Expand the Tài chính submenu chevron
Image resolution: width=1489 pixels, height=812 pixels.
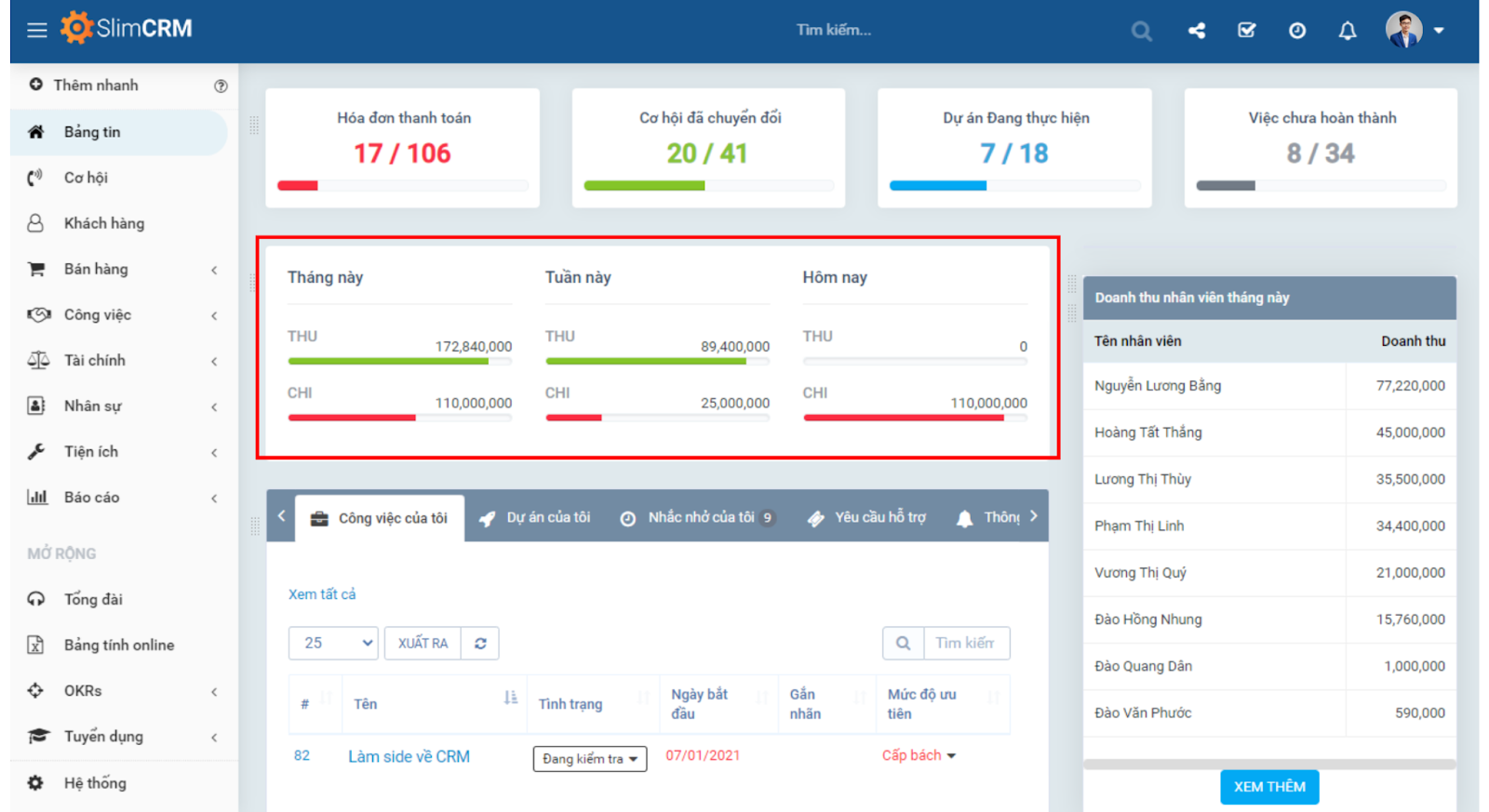coord(214,361)
